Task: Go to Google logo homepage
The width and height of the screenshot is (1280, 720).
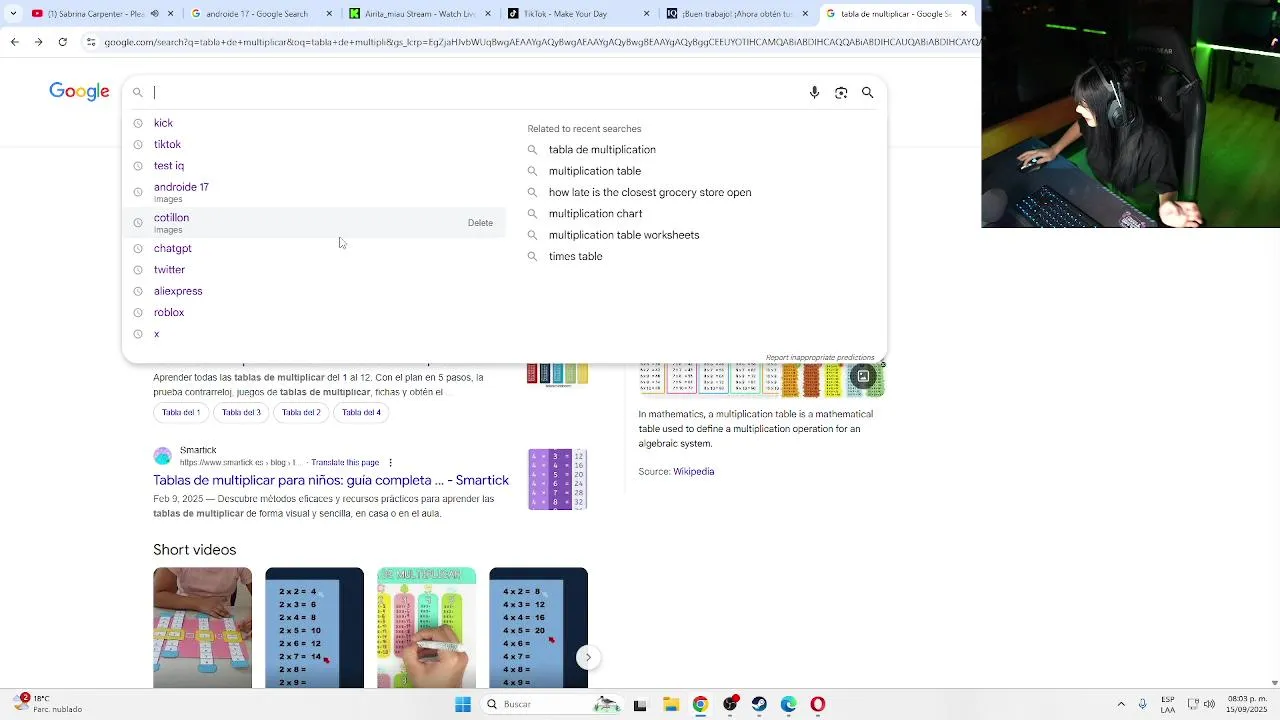Action: tap(79, 92)
